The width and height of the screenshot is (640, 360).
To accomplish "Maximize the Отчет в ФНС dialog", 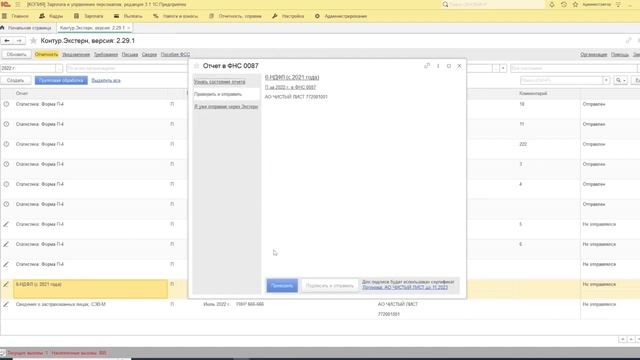I will coord(449,66).
